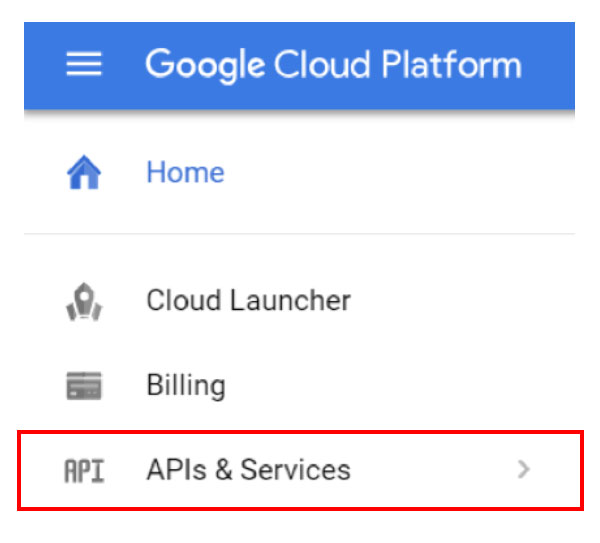Open the hamburger navigation menu
This screenshot has width=600, height=543.
[x=84, y=64]
